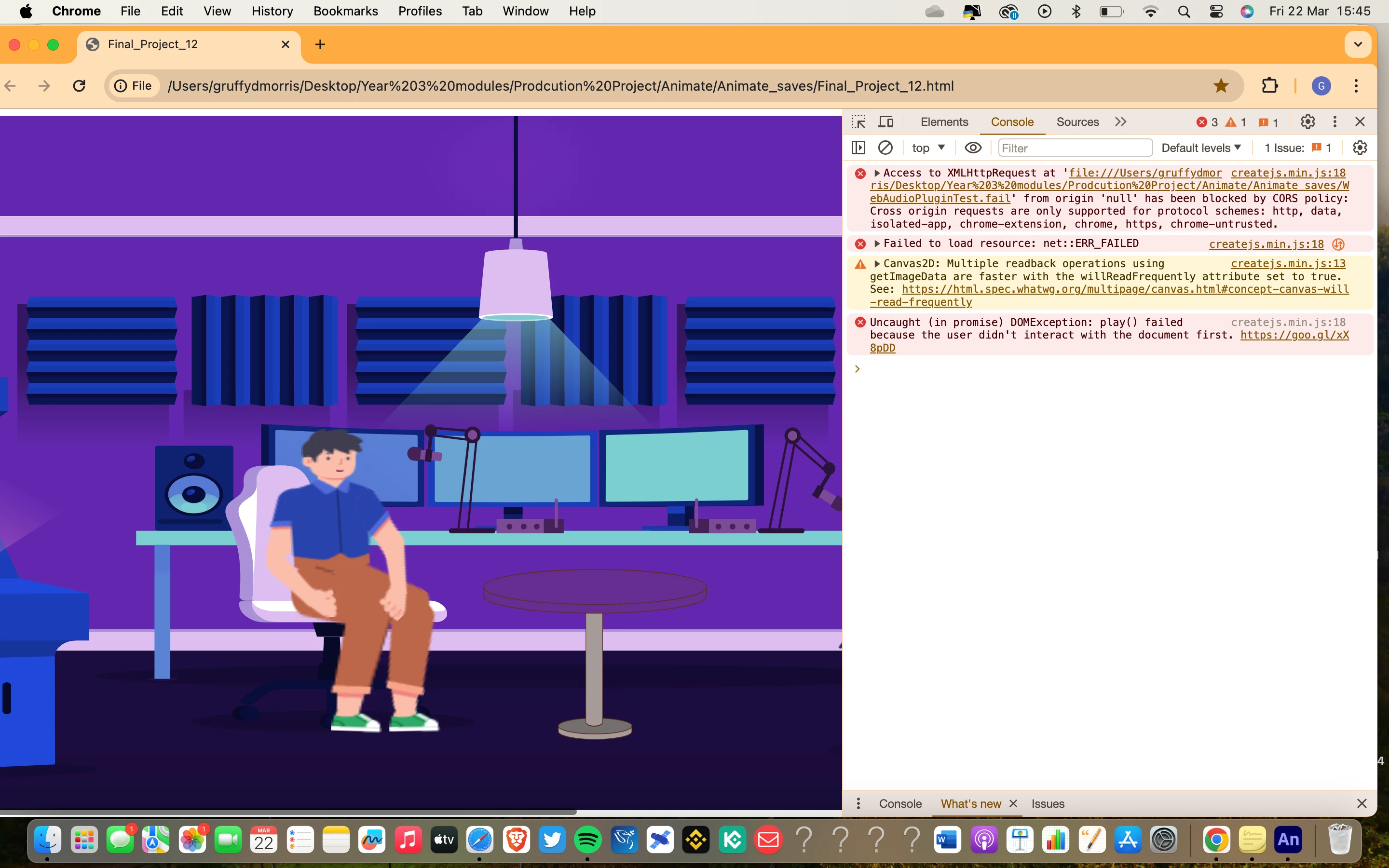Open the Default levels dropdown

tap(1201, 148)
